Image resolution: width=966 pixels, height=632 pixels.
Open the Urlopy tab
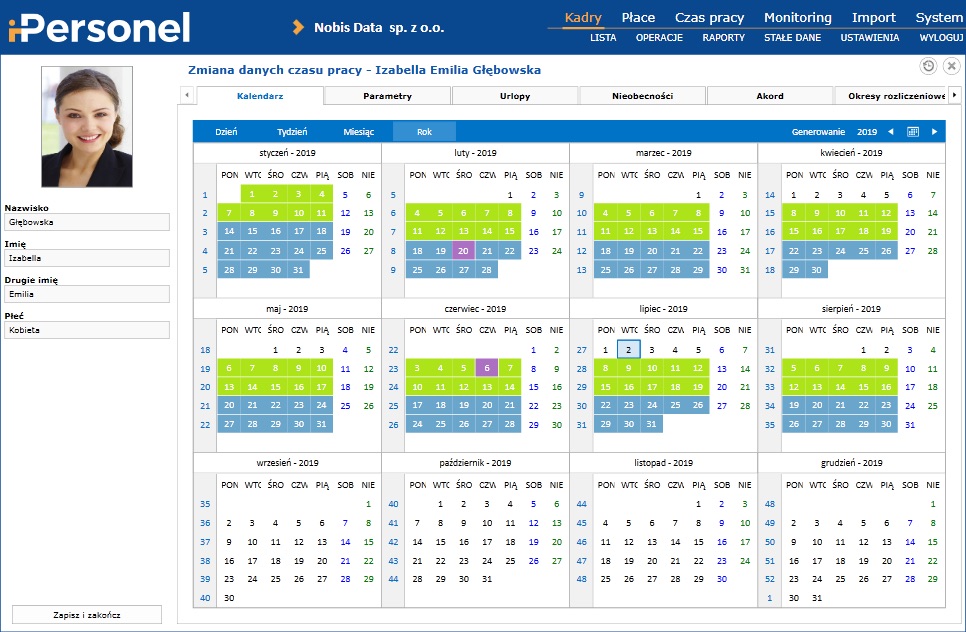[x=515, y=96]
